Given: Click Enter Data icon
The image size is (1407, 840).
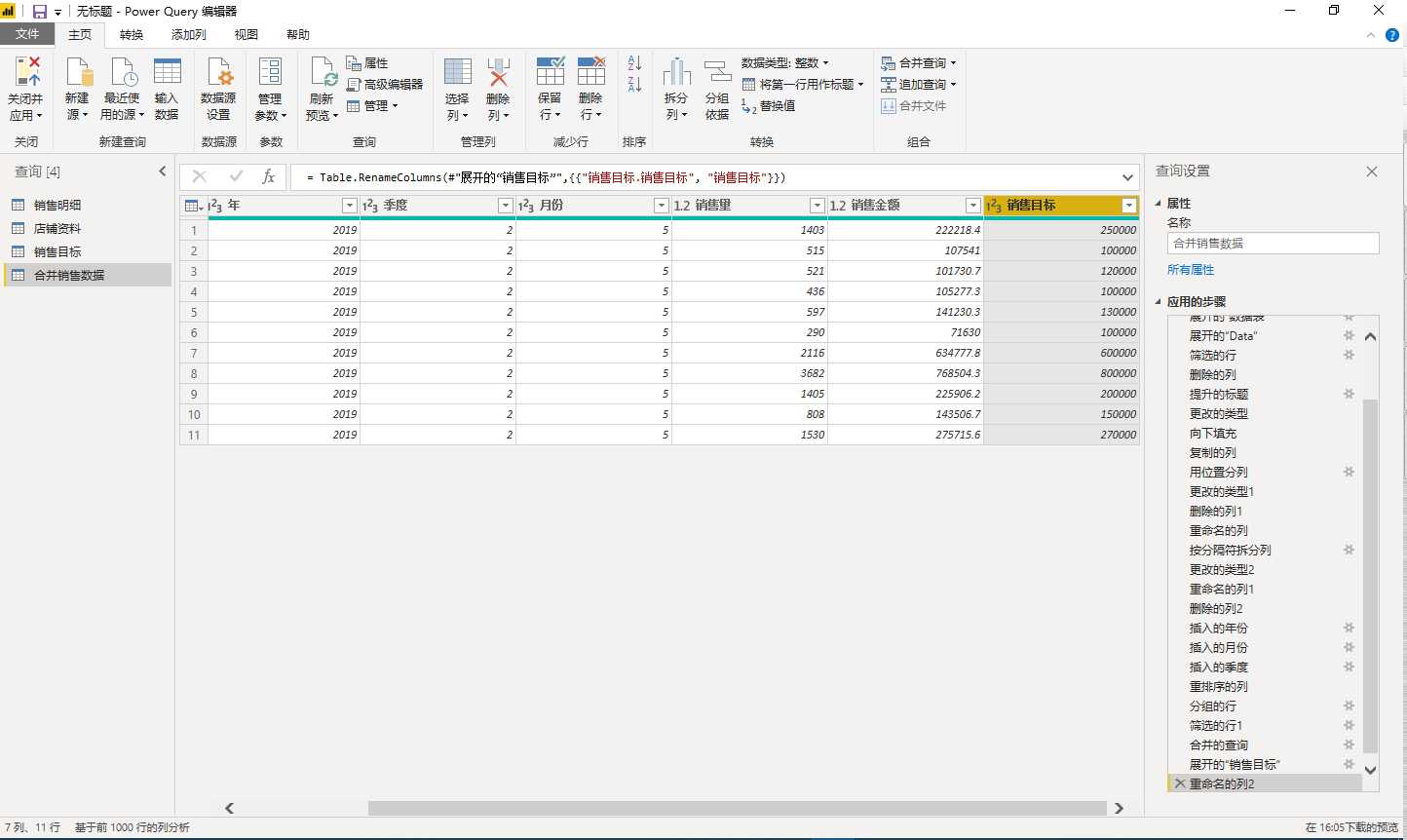Looking at the screenshot, I should (x=167, y=71).
